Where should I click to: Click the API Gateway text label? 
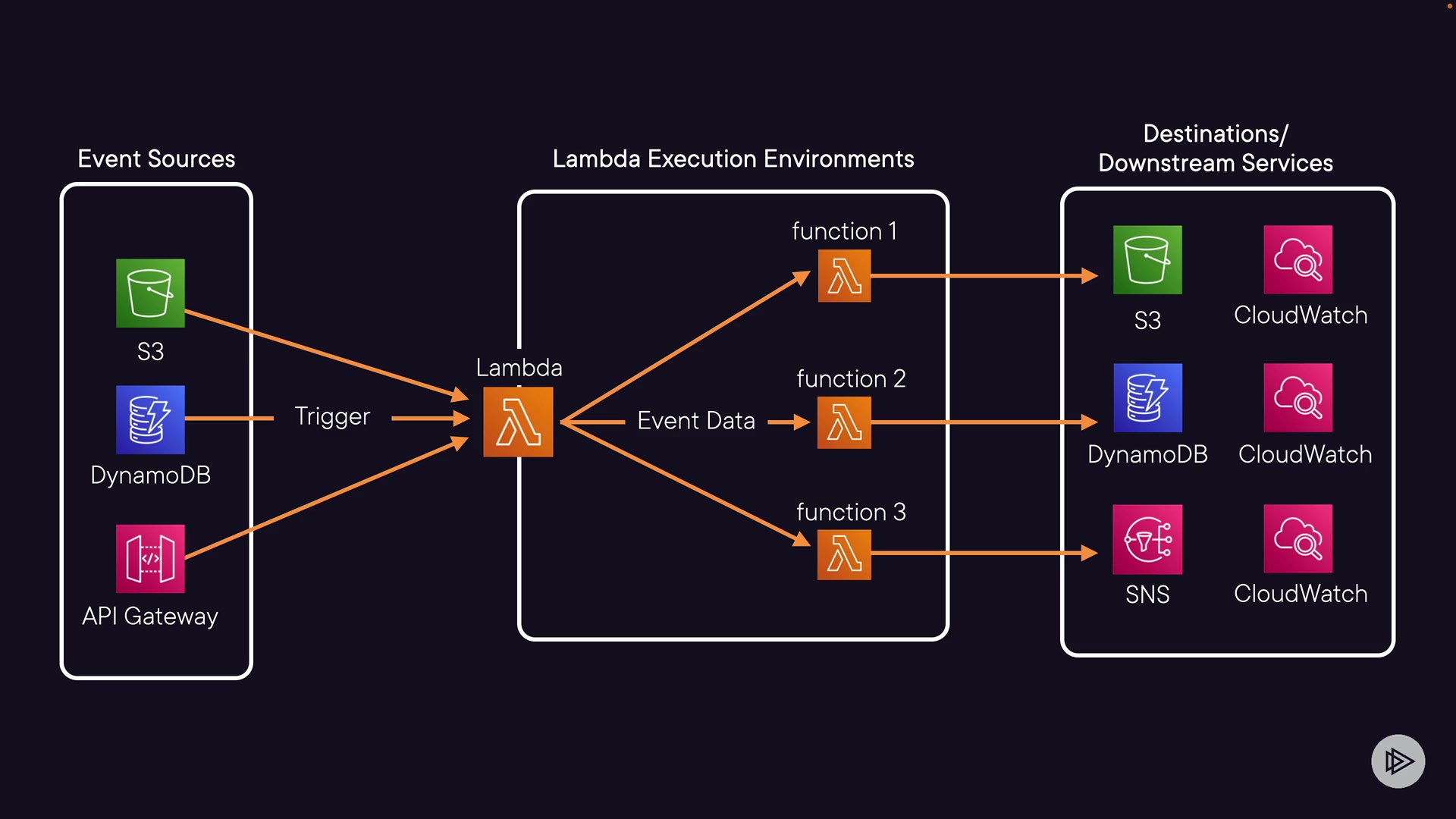150,616
